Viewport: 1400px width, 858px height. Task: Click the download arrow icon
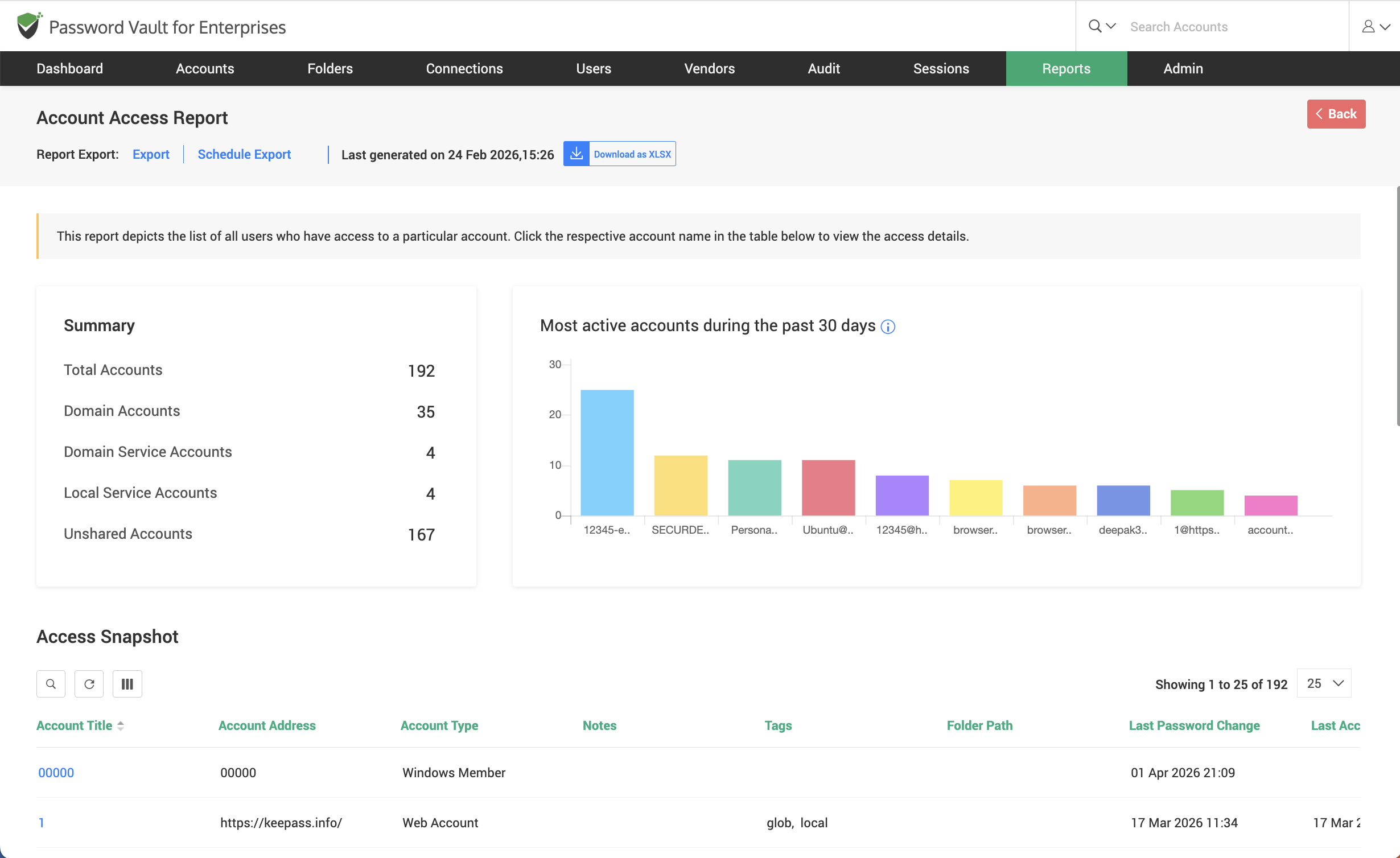pyautogui.click(x=577, y=154)
